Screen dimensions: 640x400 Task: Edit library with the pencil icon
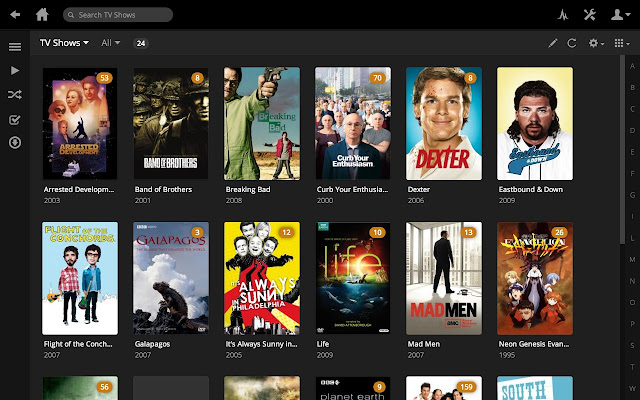pyautogui.click(x=553, y=43)
